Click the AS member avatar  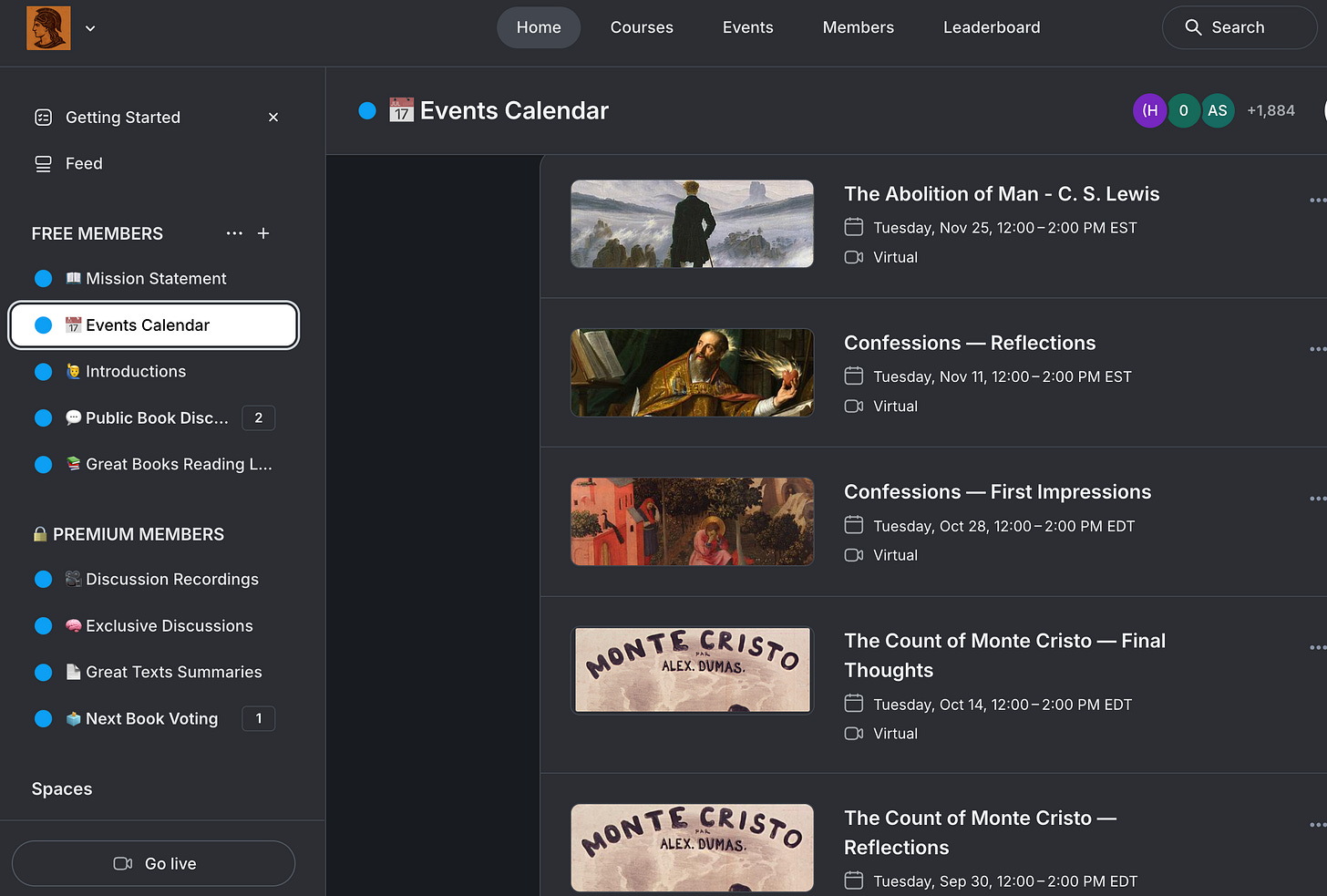1218,110
